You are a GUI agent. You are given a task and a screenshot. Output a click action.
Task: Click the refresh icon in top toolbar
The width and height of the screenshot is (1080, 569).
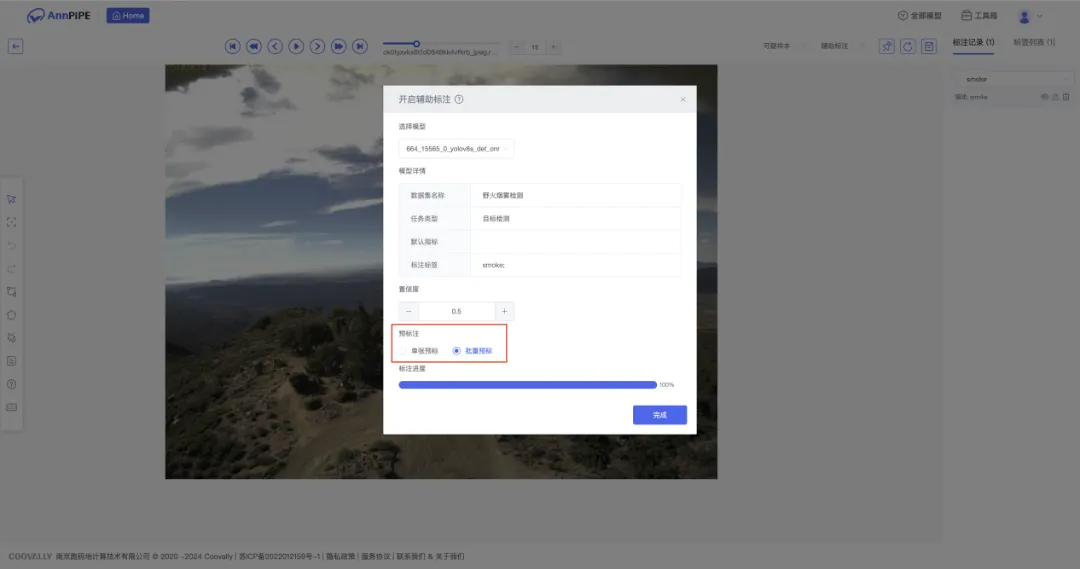click(x=907, y=46)
